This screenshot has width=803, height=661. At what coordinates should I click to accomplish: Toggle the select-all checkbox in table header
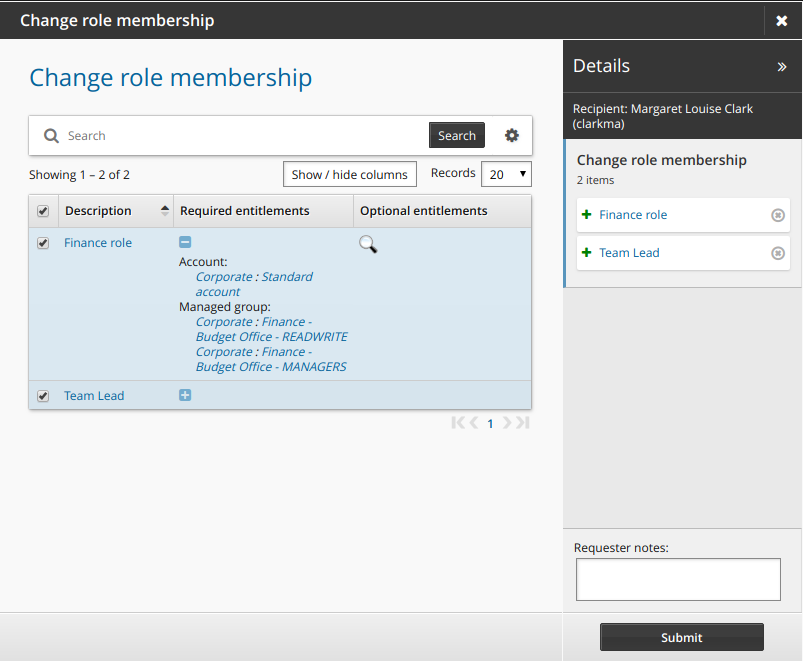(43, 211)
